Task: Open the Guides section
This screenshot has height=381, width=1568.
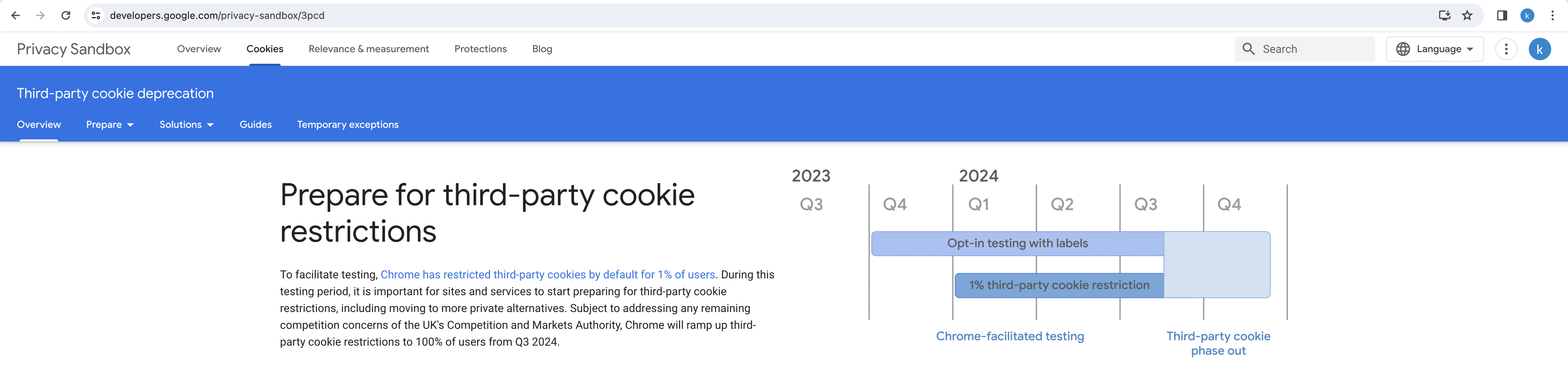Action: [255, 124]
